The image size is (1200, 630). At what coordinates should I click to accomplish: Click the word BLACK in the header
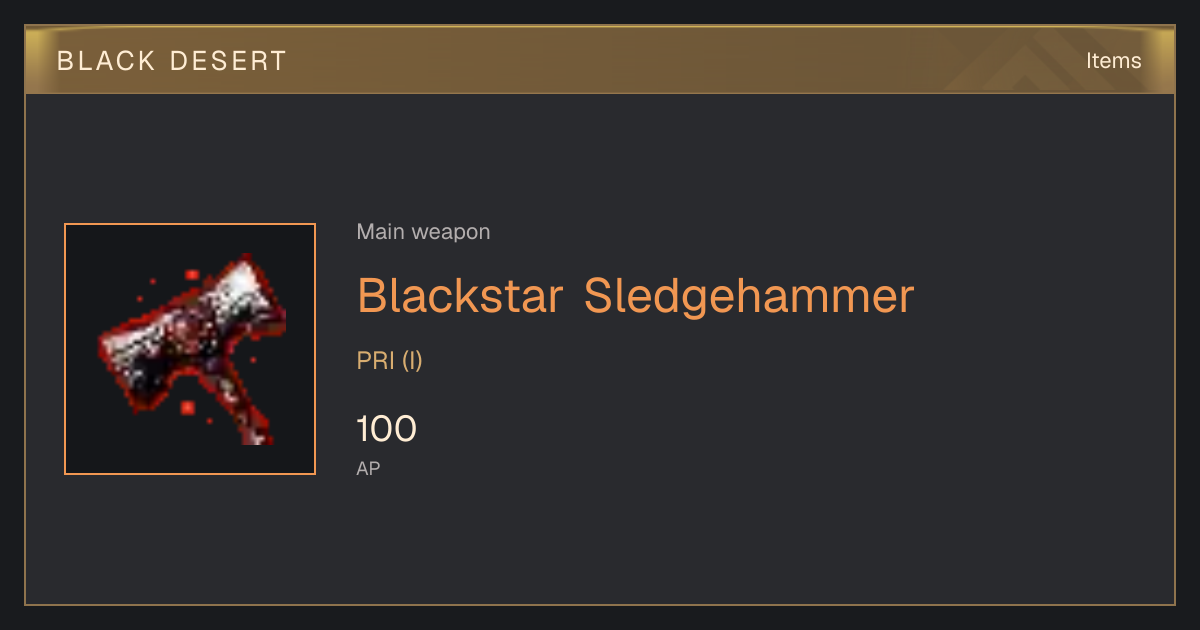pos(107,61)
